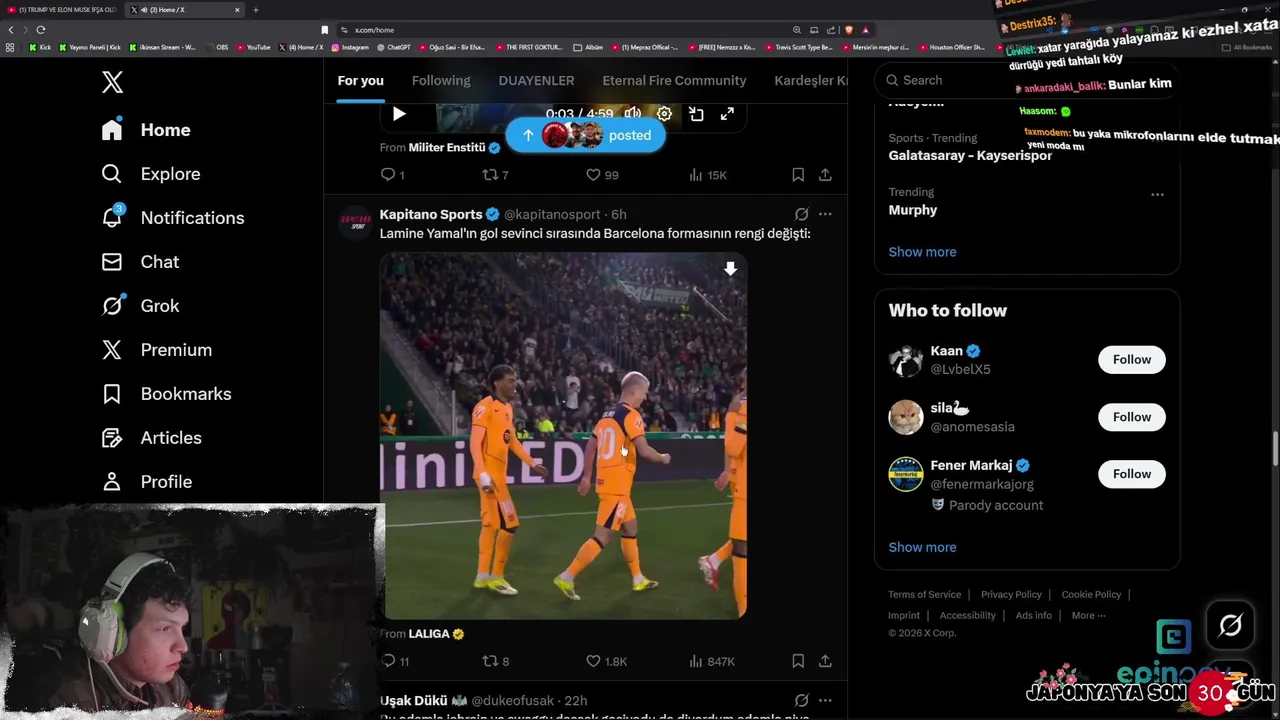Open the Terms of Service link
1280x720 pixels.
924,594
